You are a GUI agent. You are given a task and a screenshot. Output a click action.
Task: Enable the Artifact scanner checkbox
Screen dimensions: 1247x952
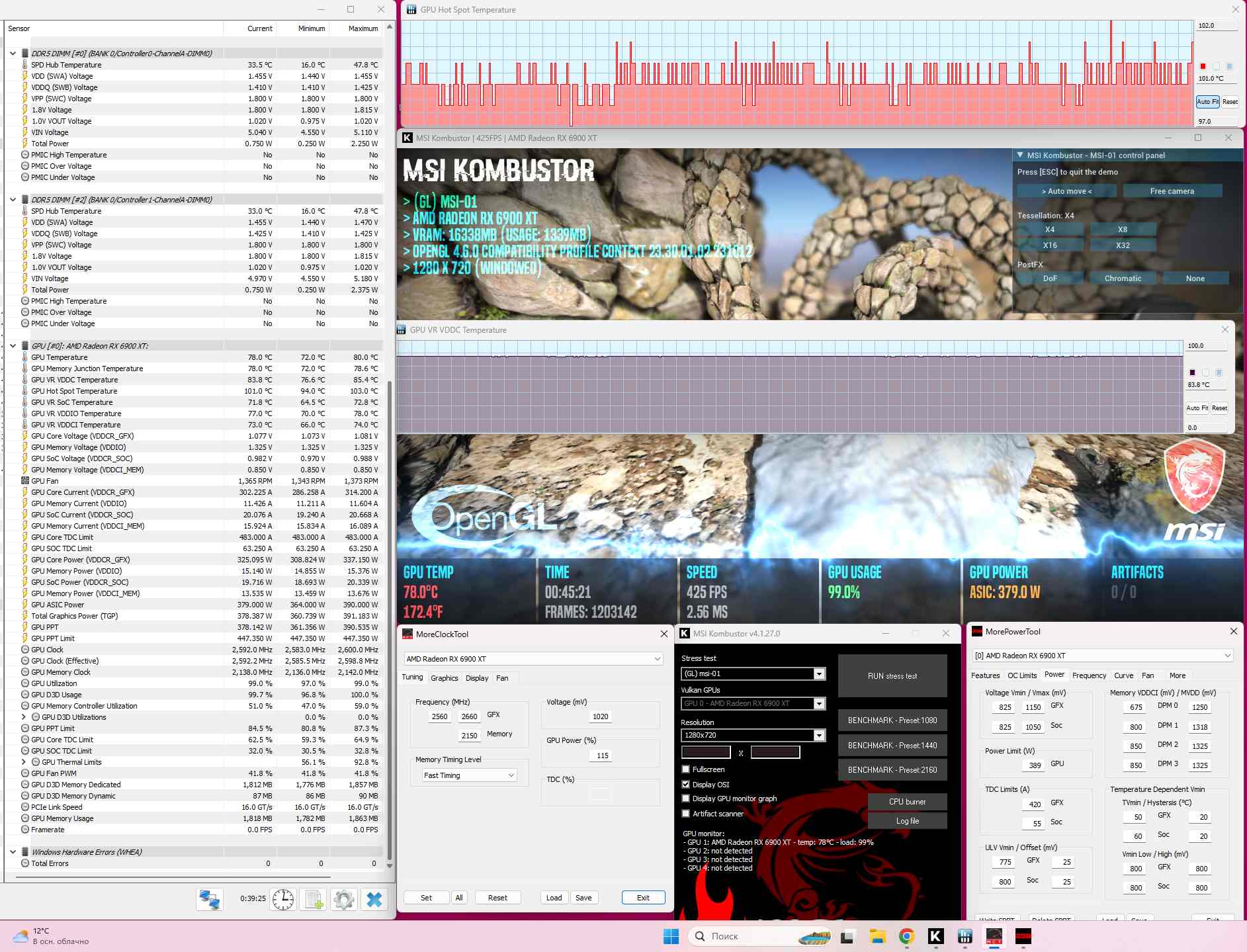coord(686,814)
